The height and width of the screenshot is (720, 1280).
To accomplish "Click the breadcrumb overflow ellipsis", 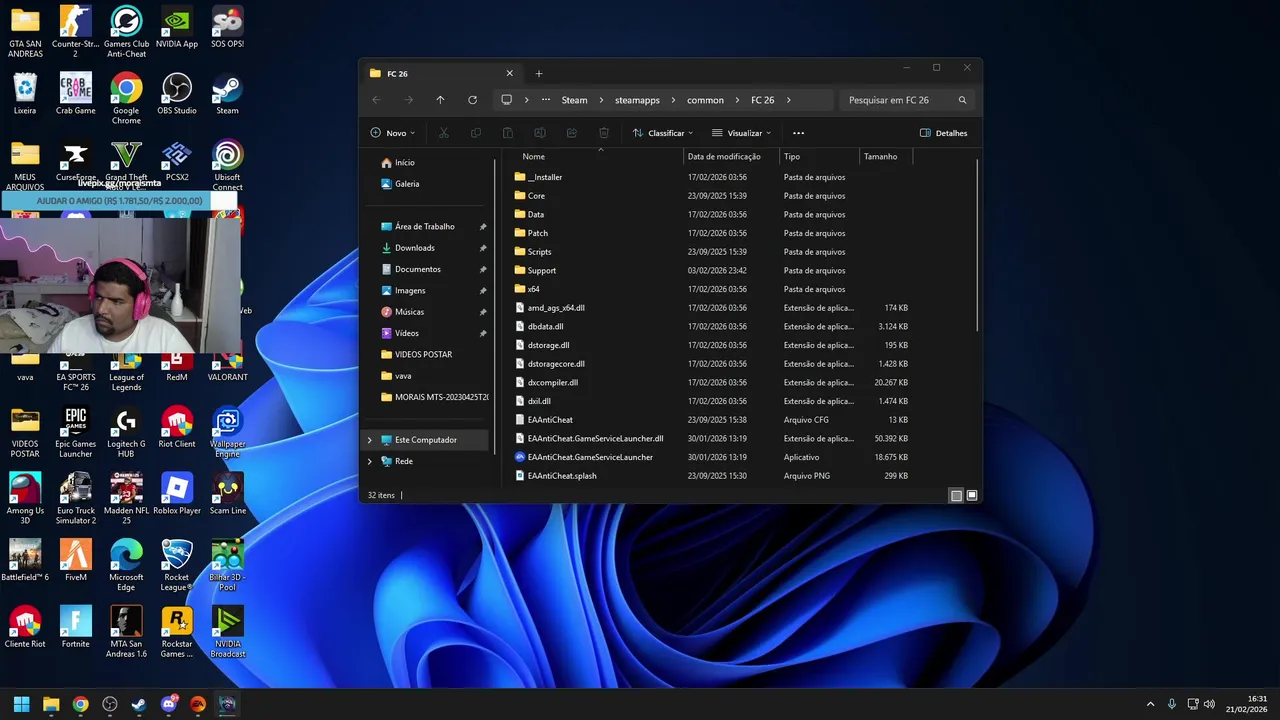I will [546, 100].
